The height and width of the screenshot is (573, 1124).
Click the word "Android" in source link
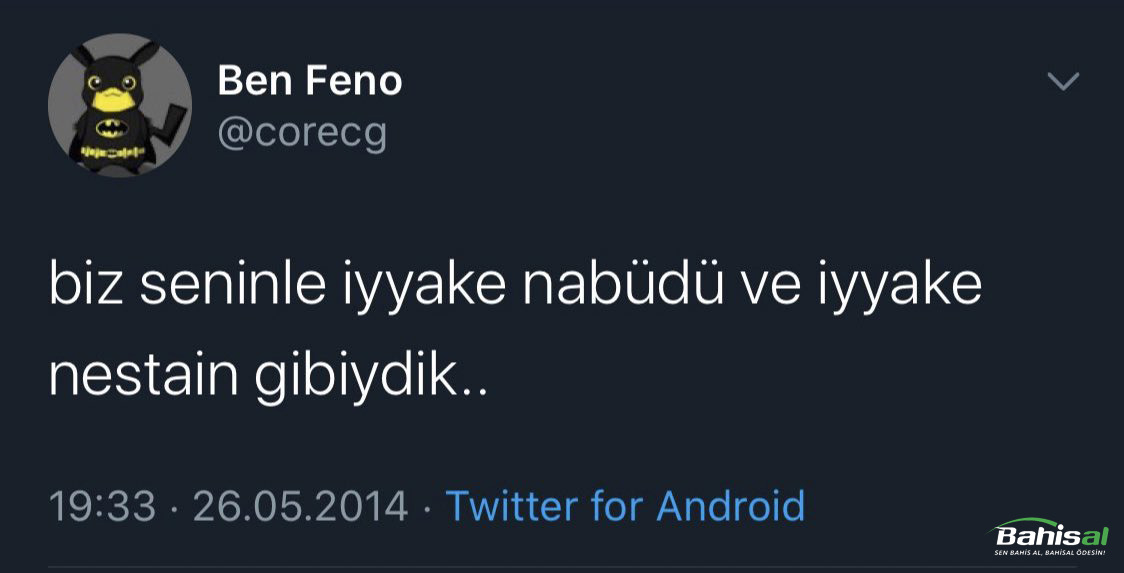pyautogui.click(x=730, y=506)
